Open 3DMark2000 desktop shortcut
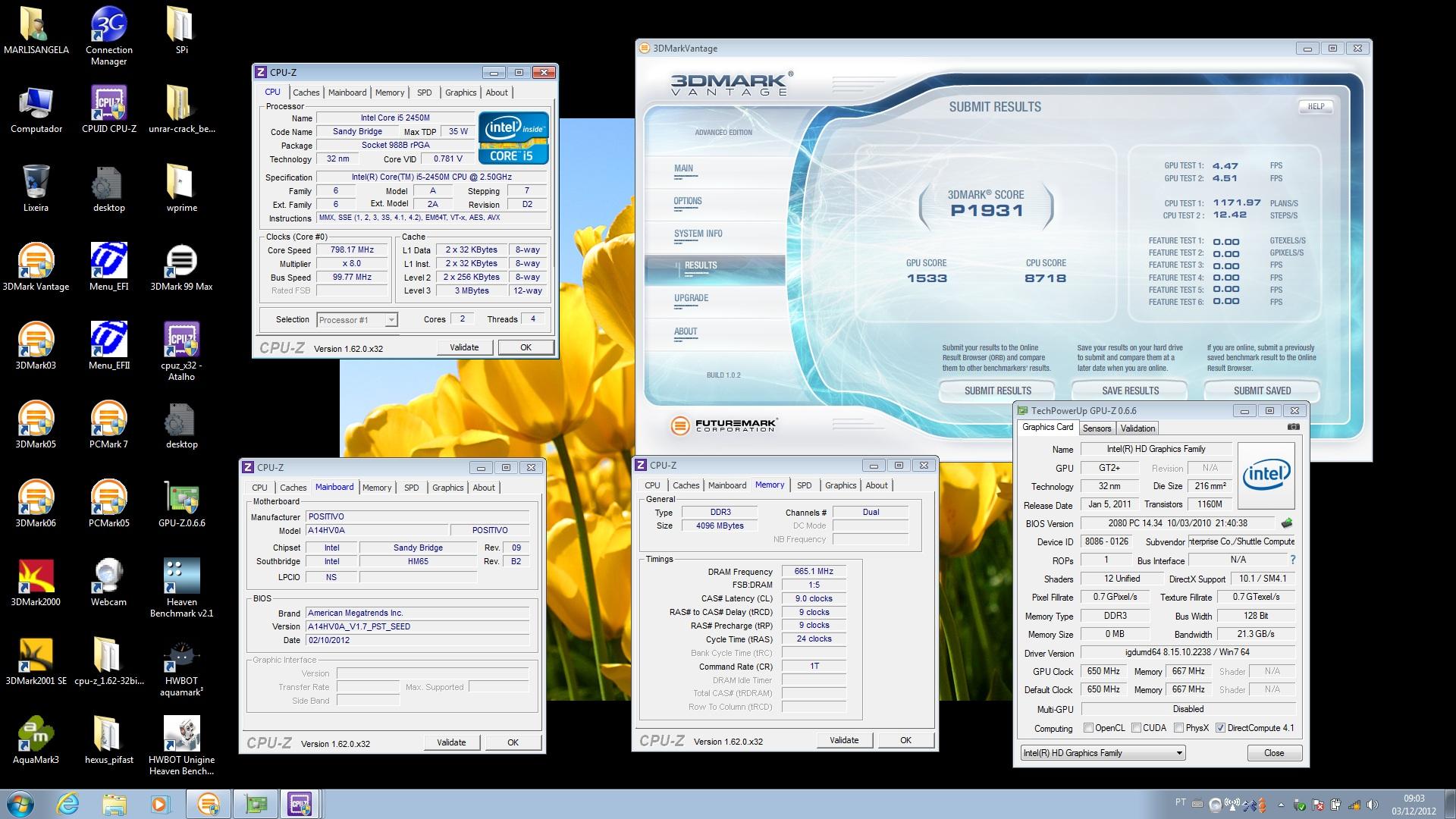The height and width of the screenshot is (819, 1456). click(x=36, y=582)
